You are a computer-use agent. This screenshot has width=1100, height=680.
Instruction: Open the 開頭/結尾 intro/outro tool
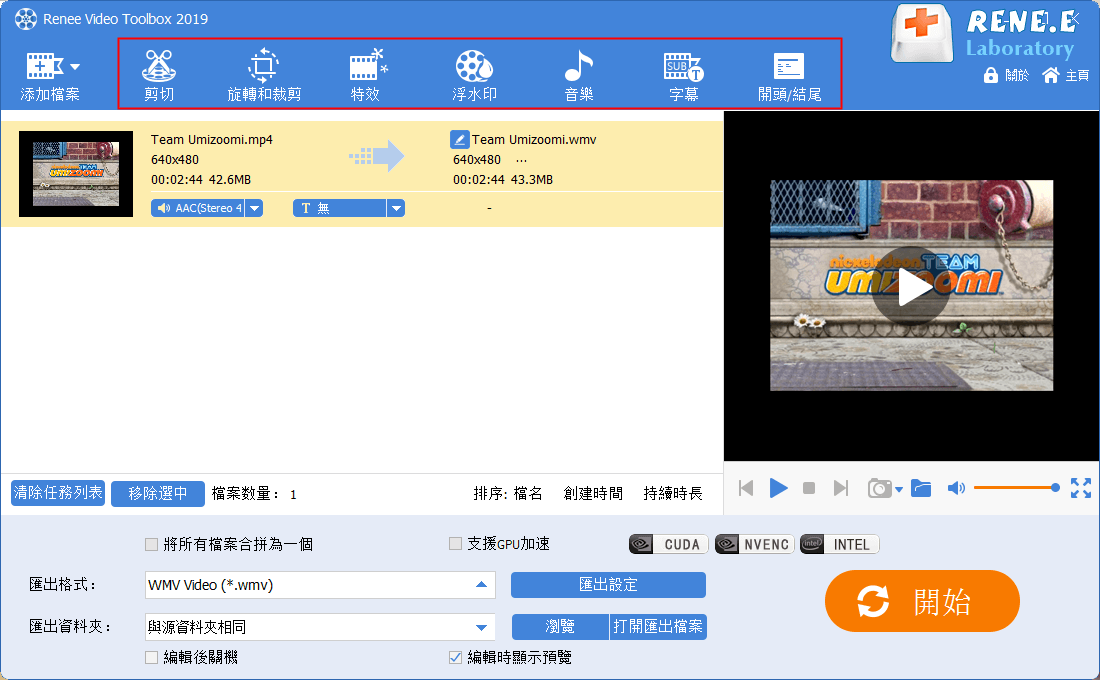789,75
